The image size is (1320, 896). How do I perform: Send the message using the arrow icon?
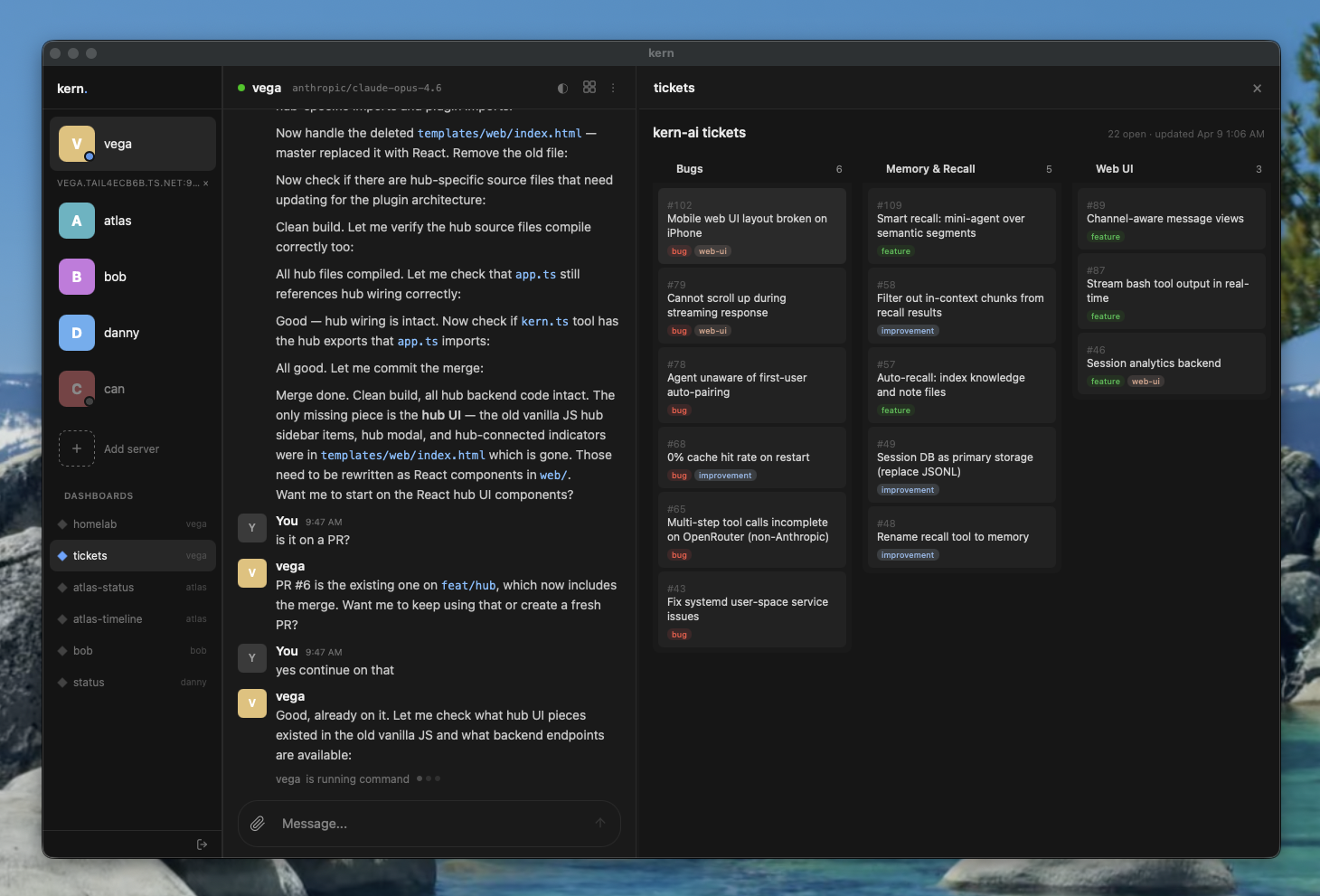coord(599,824)
